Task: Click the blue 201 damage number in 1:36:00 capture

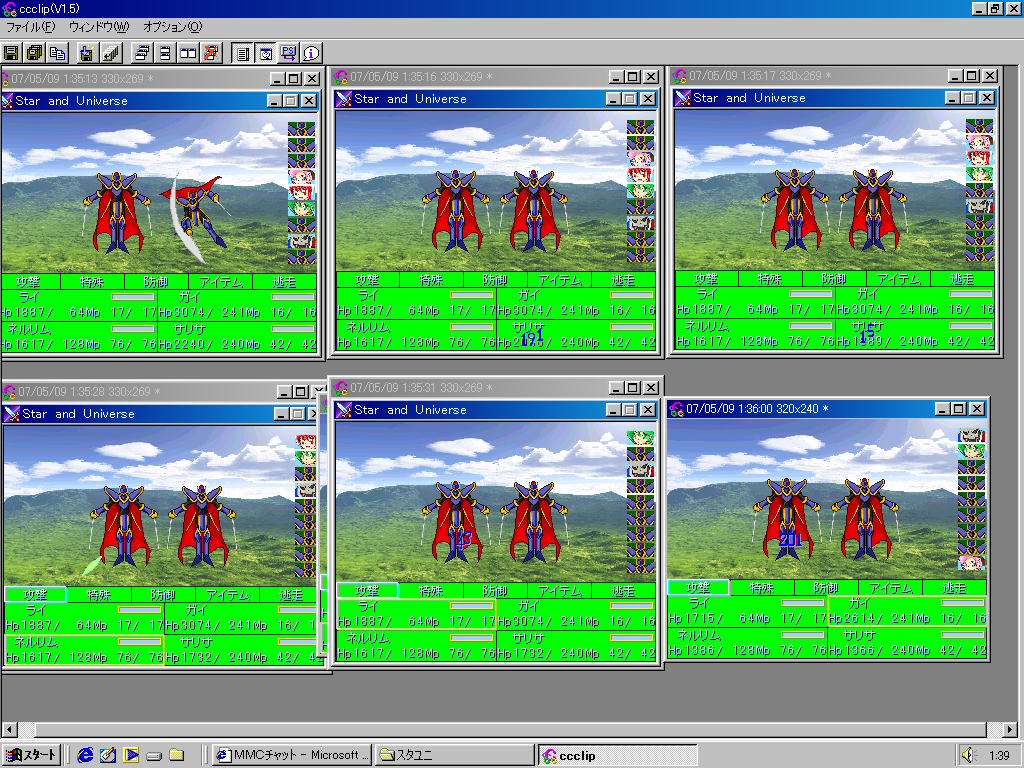Action: (x=790, y=539)
